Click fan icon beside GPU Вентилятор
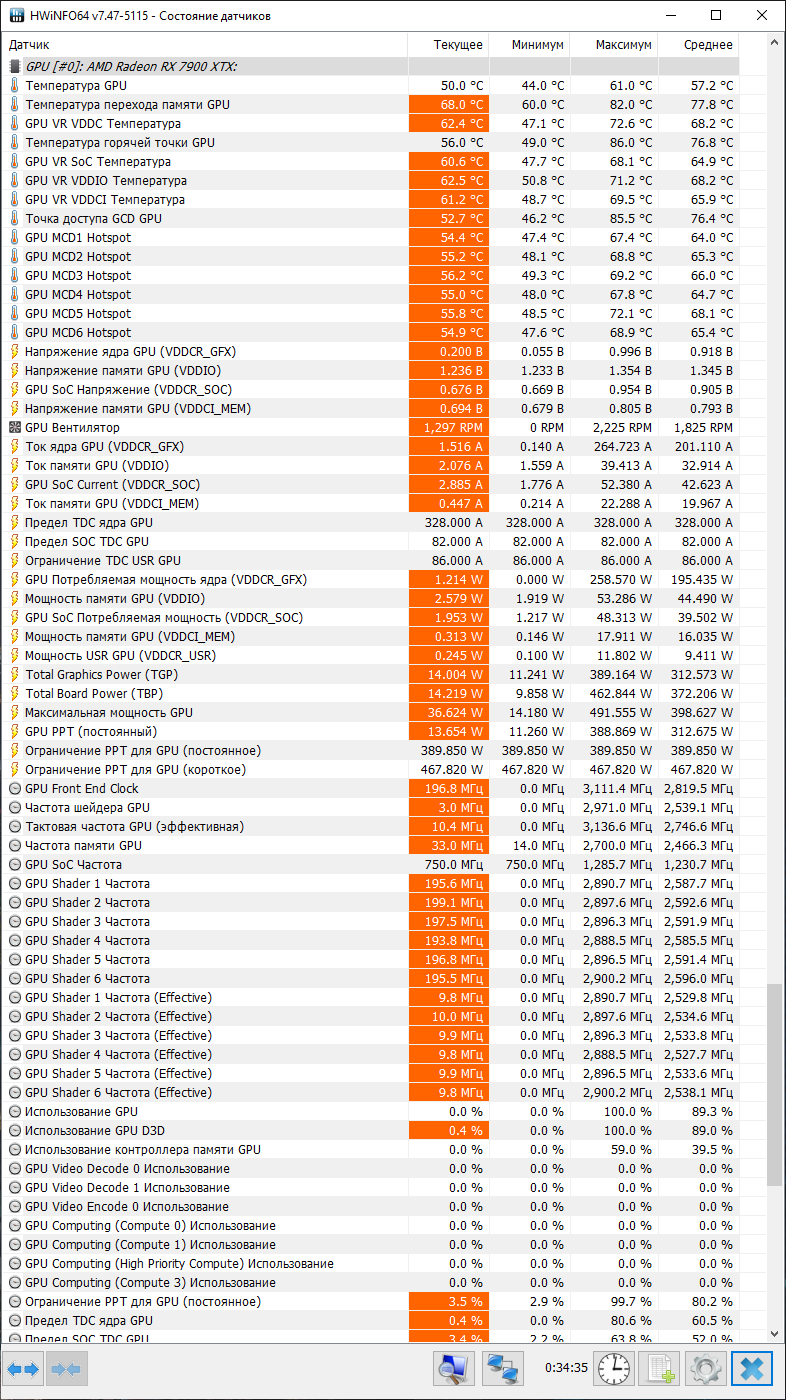 tap(15, 428)
